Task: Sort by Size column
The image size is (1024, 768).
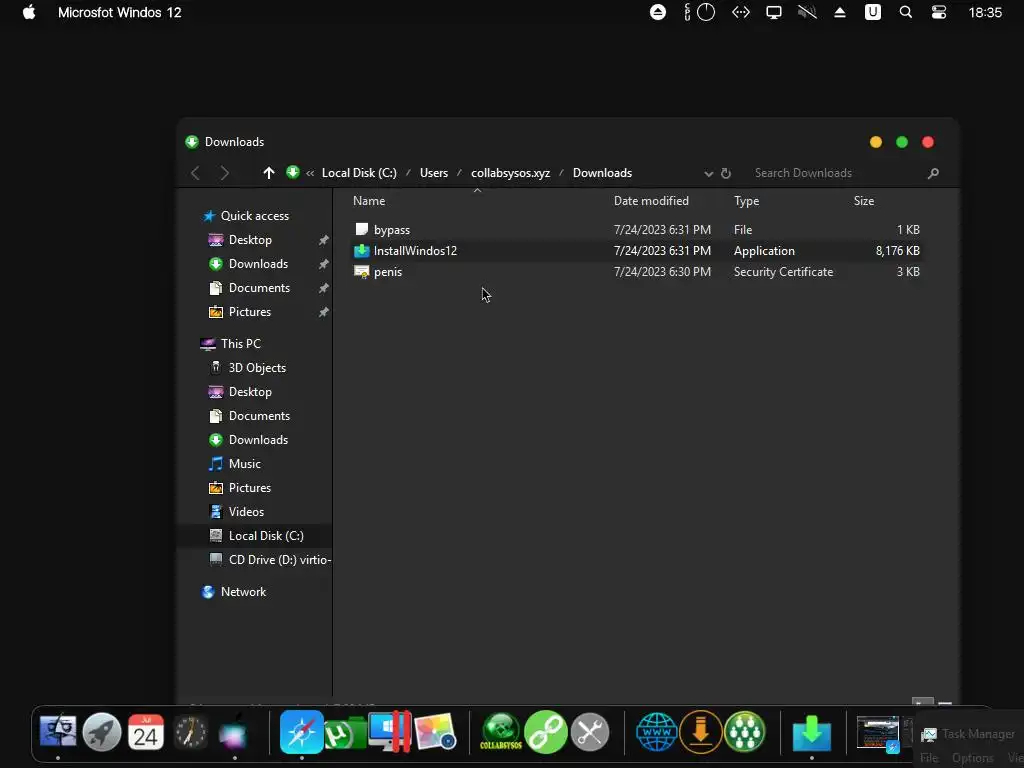Action: pos(863,201)
